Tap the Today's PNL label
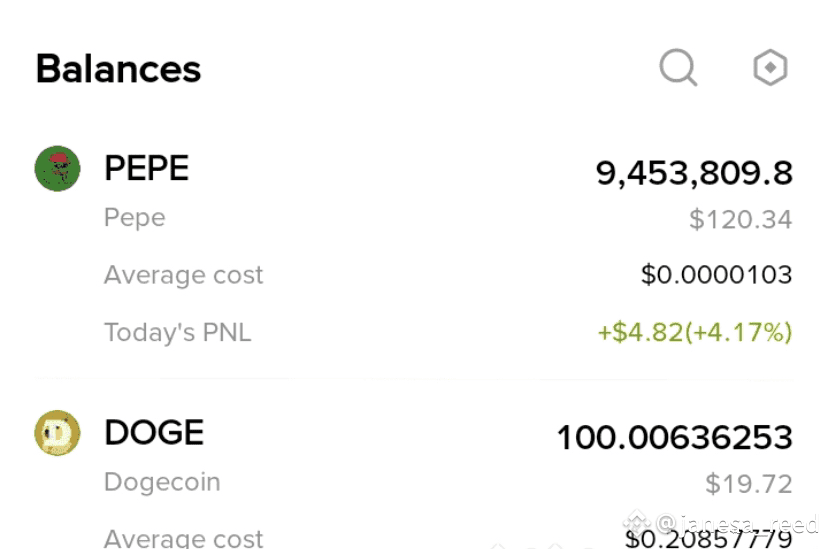The width and height of the screenshot is (828, 549). point(177,333)
